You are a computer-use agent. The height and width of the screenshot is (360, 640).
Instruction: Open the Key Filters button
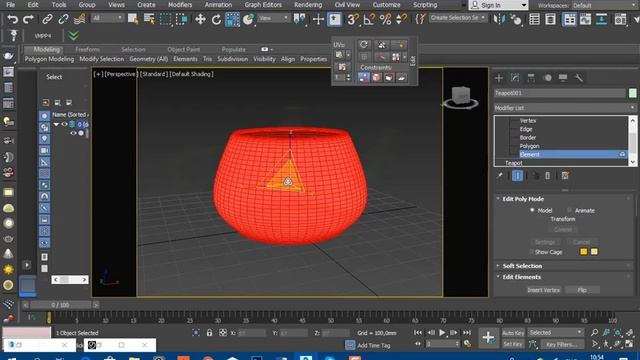click(x=562, y=344)
